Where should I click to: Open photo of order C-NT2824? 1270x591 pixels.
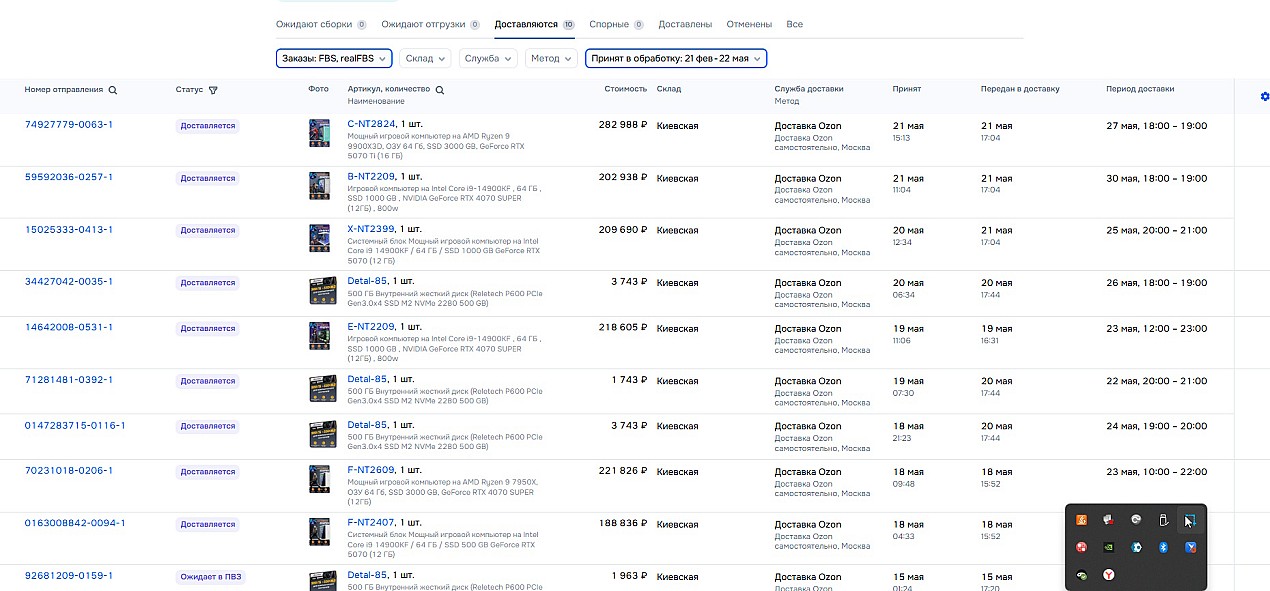coord(320,134)
